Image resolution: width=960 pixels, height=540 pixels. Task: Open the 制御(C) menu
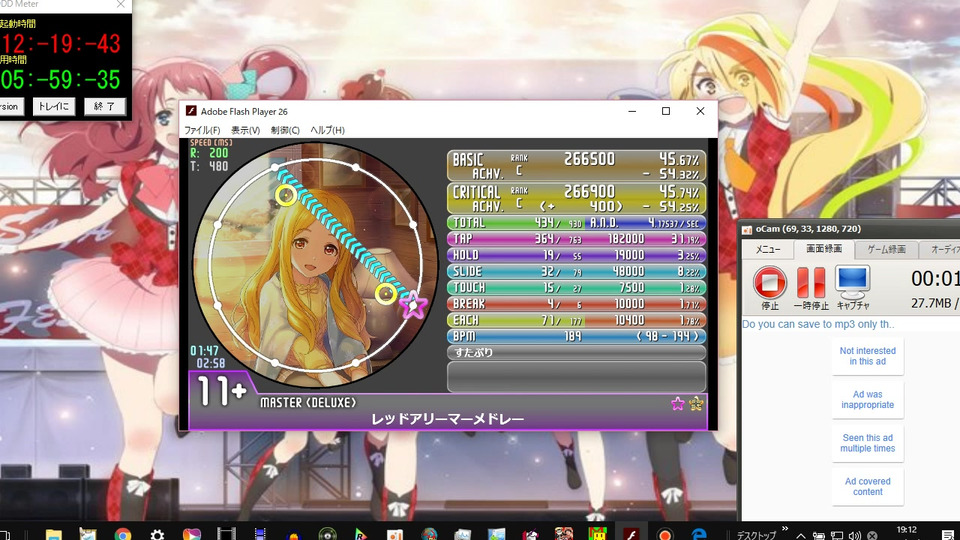point(285,130)
